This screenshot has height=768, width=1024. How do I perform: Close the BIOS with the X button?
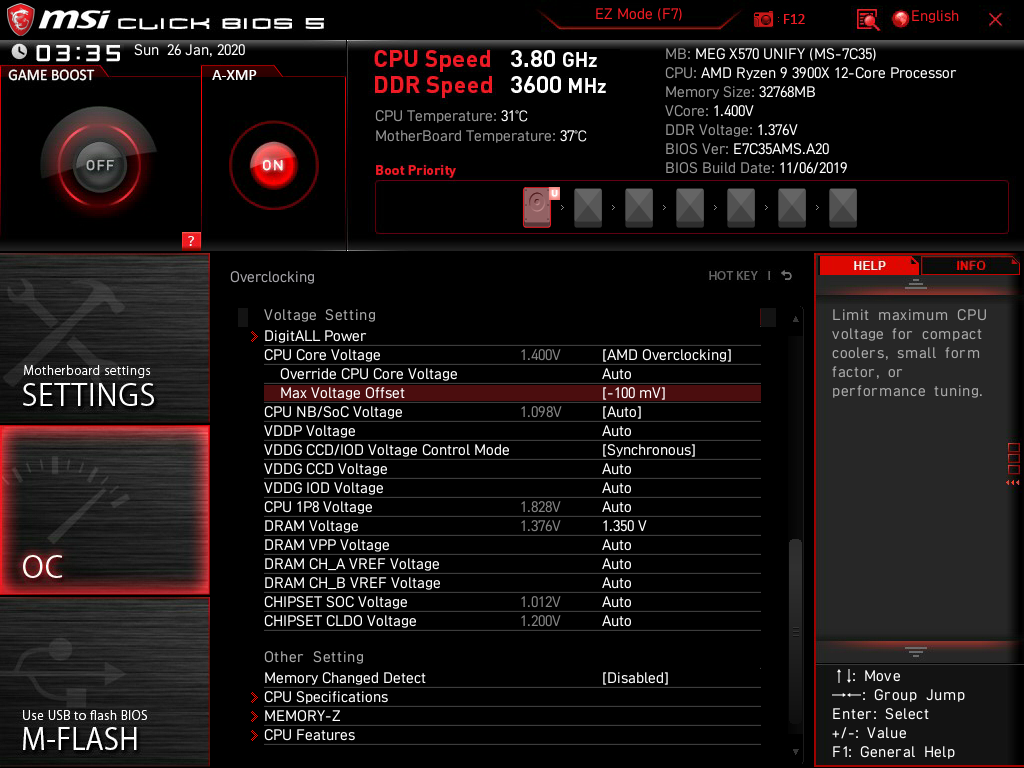coord(995,20)
